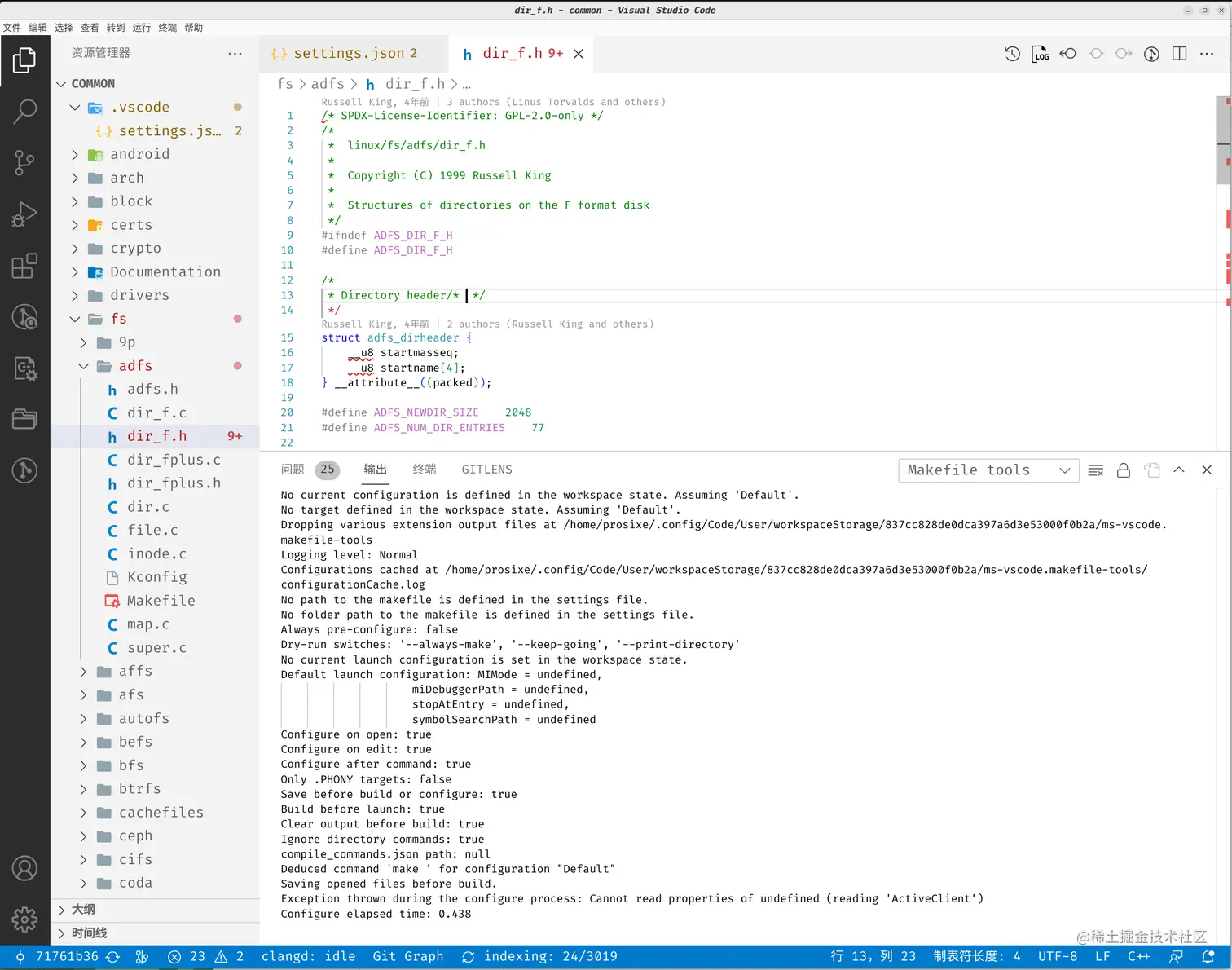Open dir_f.c in the file tree

tap(155, 413)
